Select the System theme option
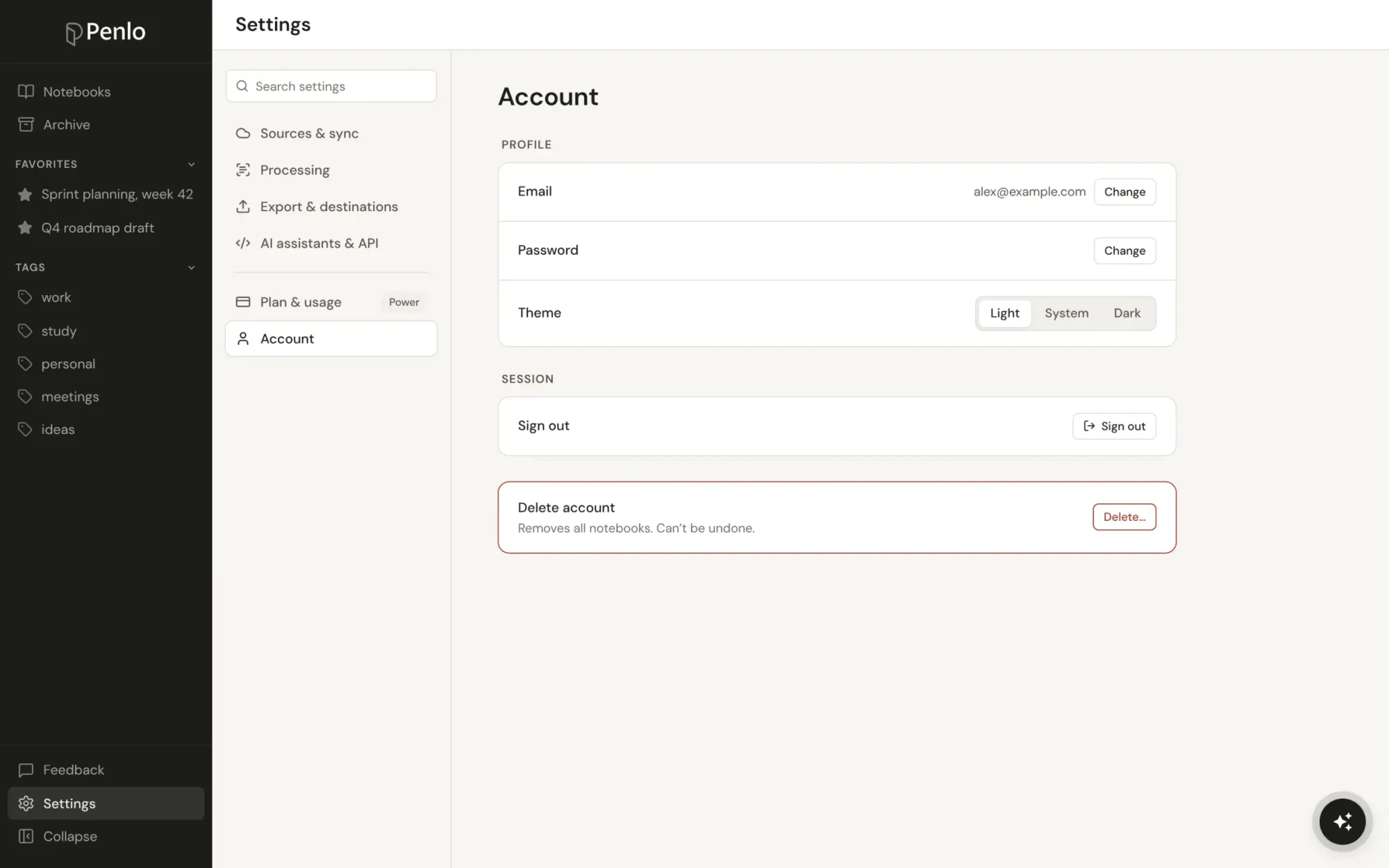The height and width of the screenshot is (868, 1389). [1066, 313]
